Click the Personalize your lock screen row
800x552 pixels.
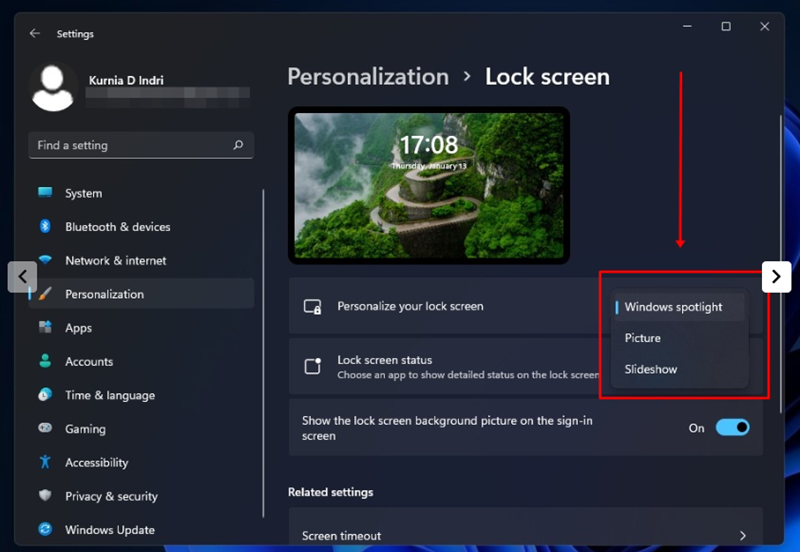pyautogui.click(x=526, y=306)
